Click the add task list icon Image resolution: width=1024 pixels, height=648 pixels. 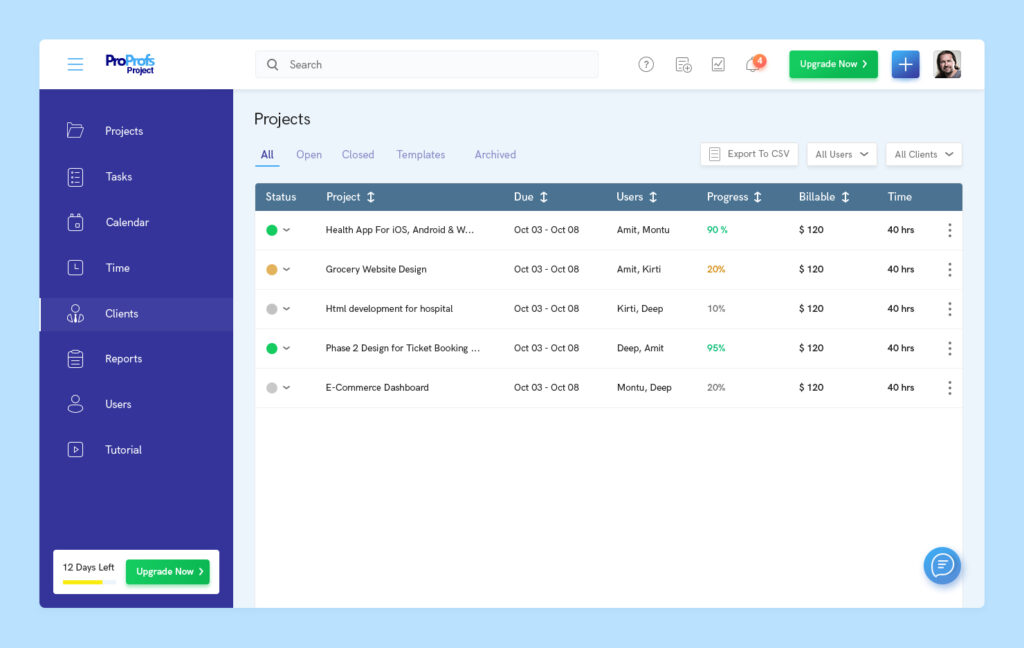(x=683, y=65)
